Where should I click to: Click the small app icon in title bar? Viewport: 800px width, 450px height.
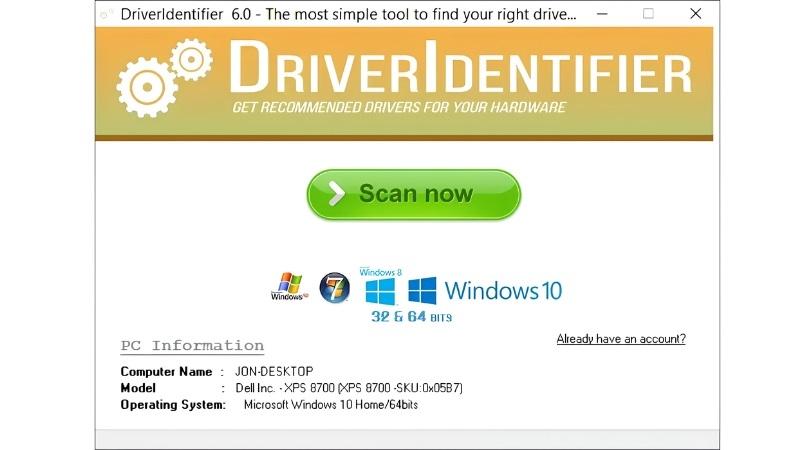[107, 14]
